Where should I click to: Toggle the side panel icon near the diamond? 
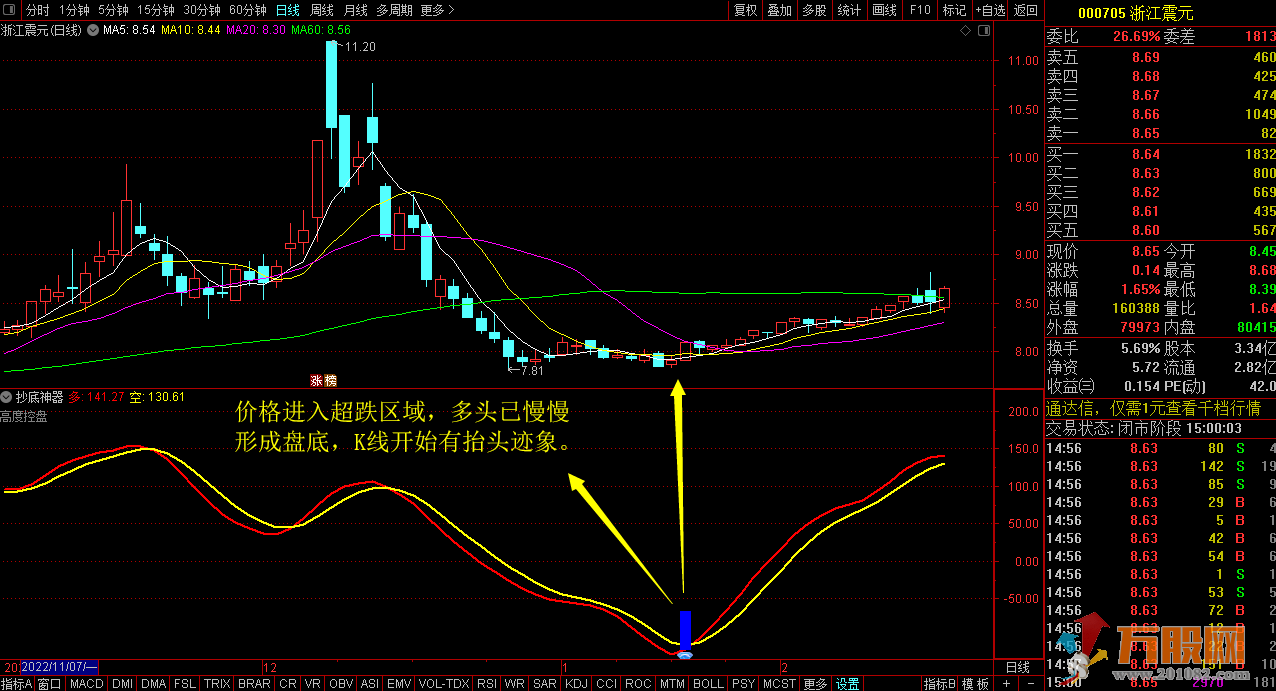[x=984, y=31]
